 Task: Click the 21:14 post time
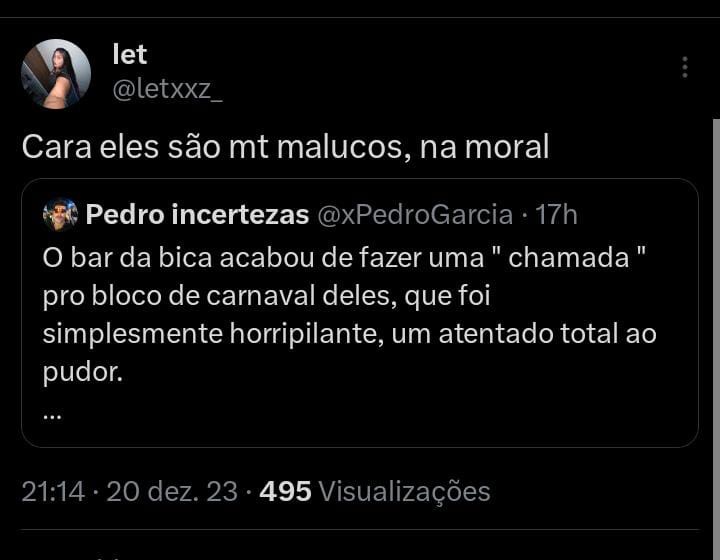(50, 491)
